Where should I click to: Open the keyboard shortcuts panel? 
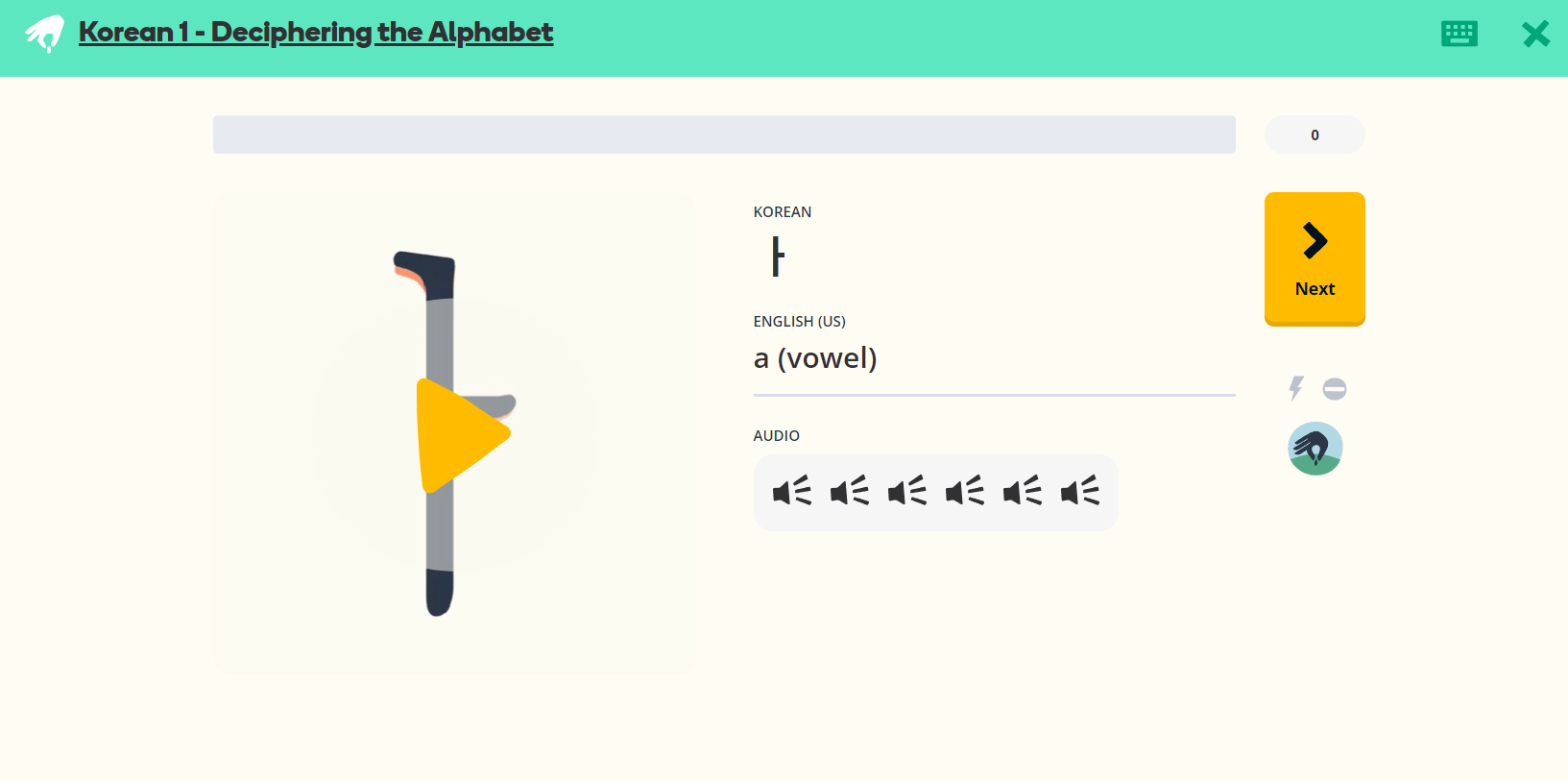coord(1459,33)
